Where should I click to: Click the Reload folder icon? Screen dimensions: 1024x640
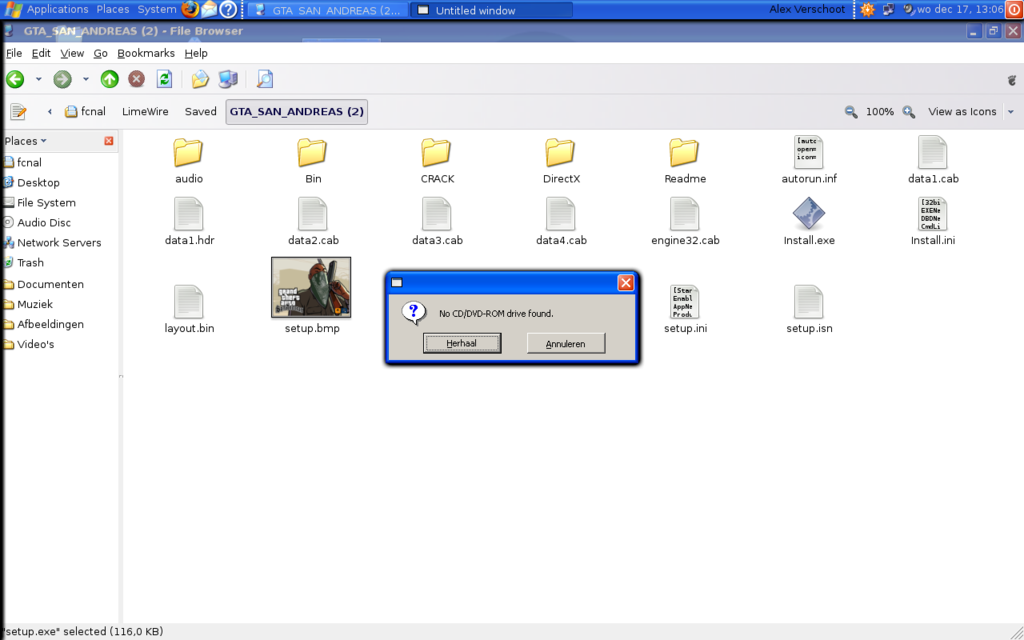coord(163,78)
